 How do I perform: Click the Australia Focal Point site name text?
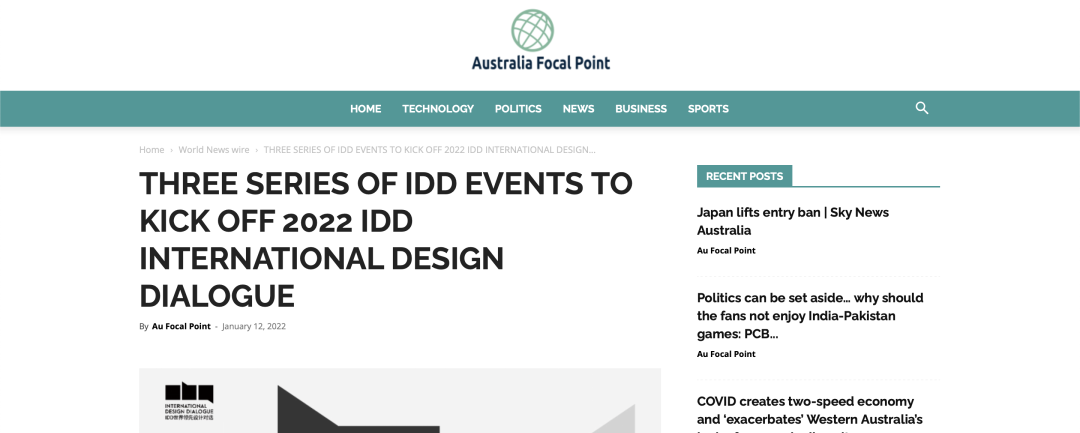click(541, 63)
